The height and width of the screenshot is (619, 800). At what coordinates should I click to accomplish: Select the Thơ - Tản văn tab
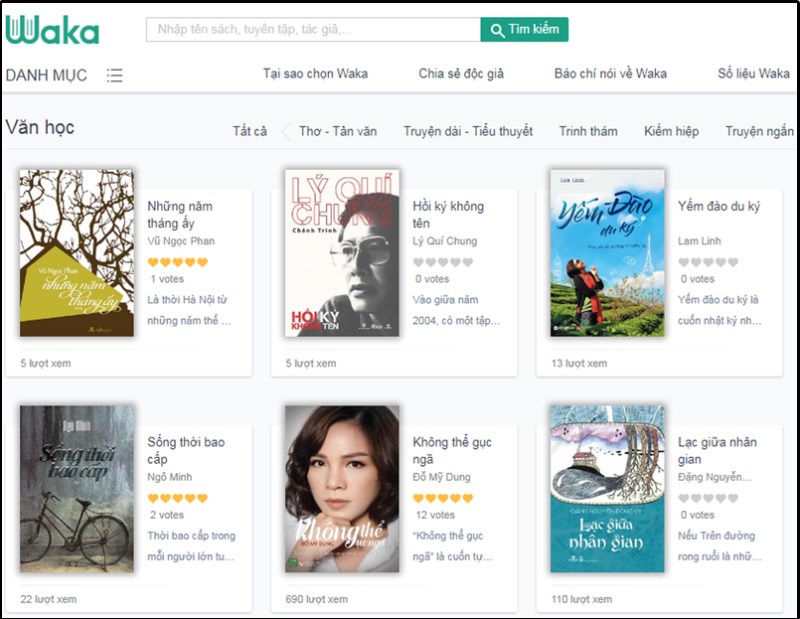point(338,131)
